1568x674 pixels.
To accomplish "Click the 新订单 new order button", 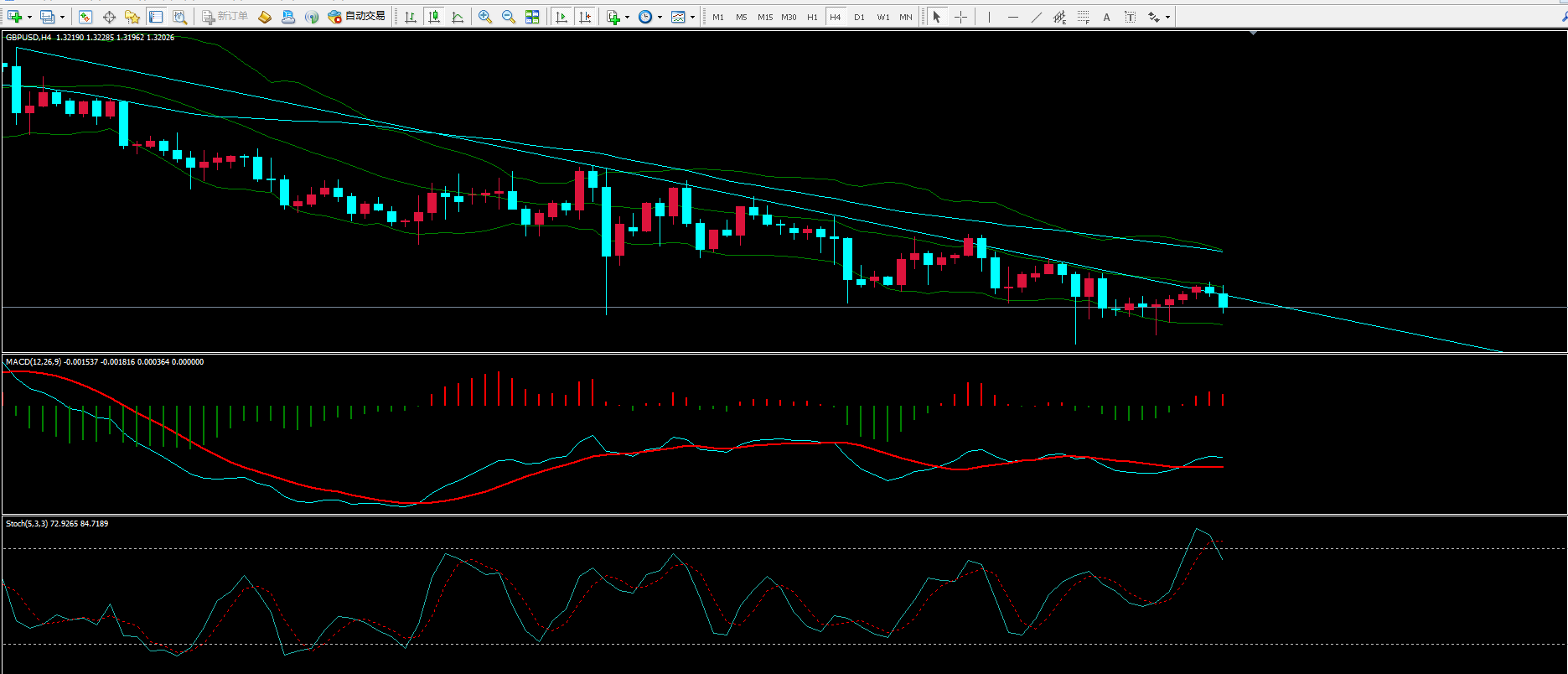I will pyautogui.click(x=225, y=17).
